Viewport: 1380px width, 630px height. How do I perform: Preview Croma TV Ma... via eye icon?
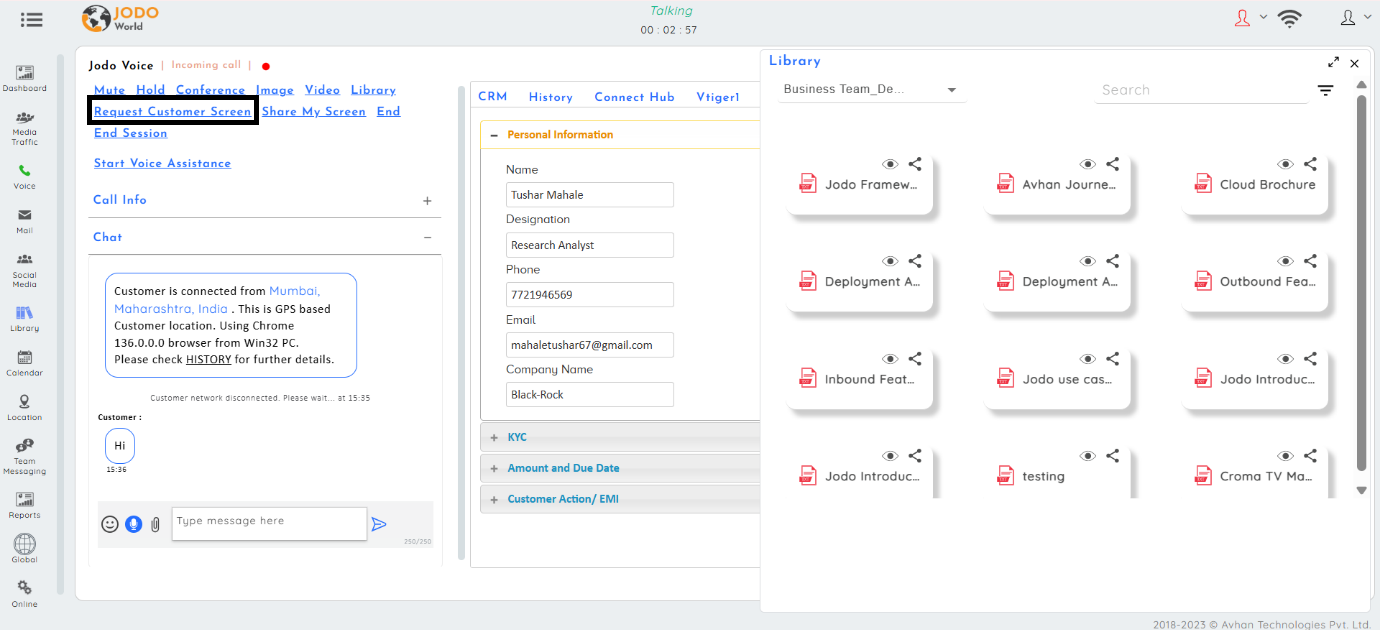tap(1286, 456)
